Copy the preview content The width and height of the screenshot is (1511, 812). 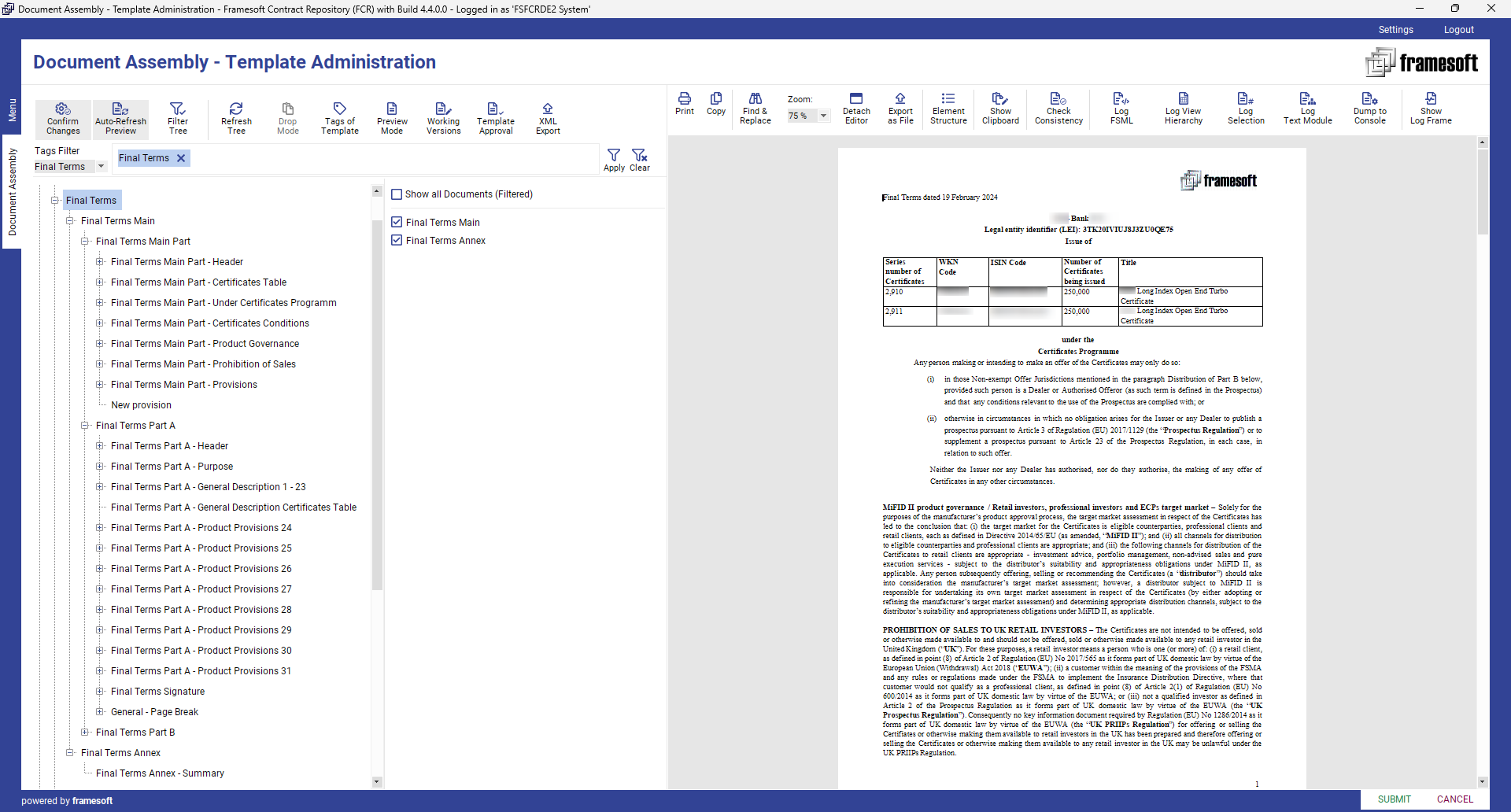pyautogui.click(x=716, y=104)
